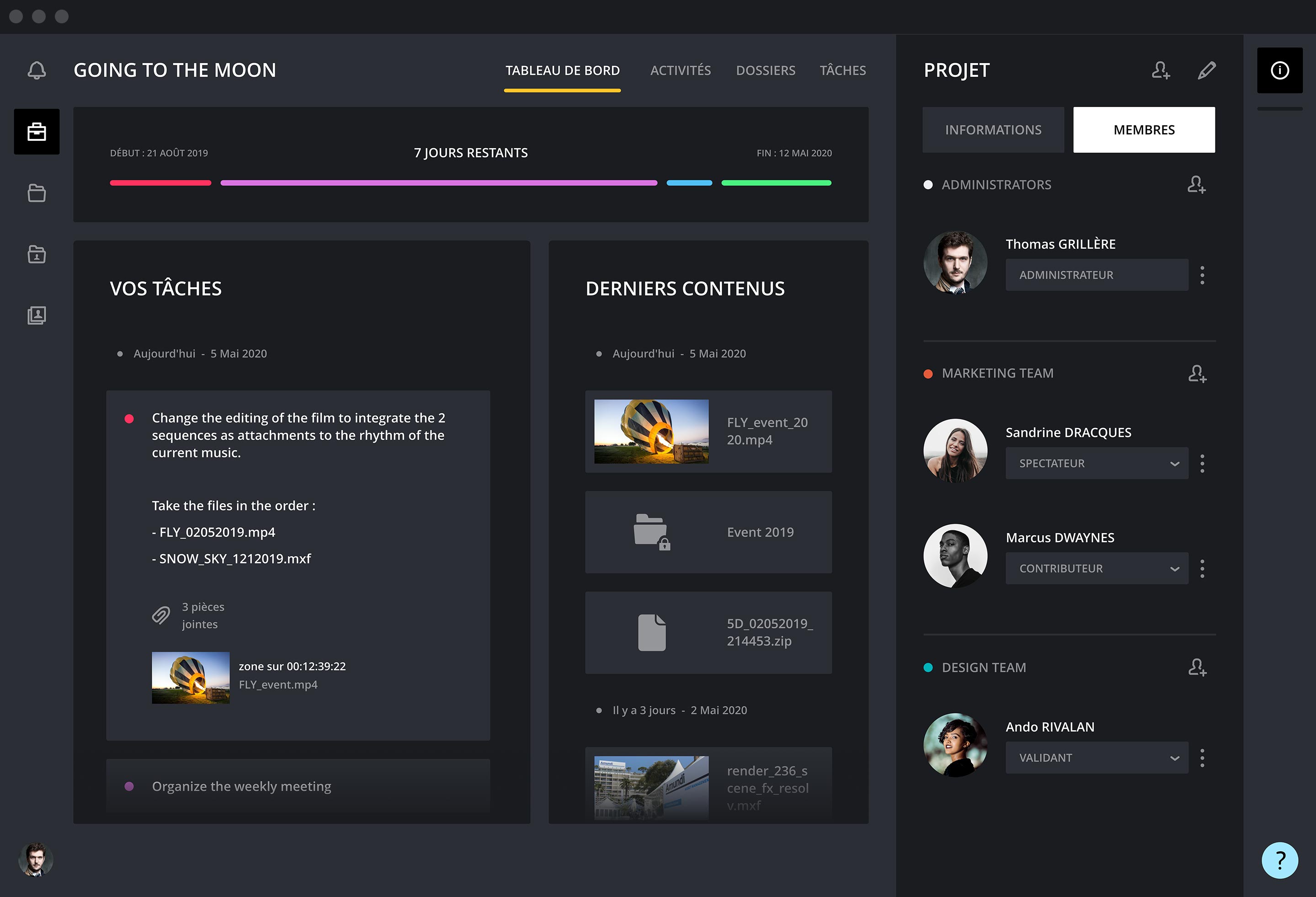Click the user avatar at bottom left
This screenshot has height=897, width=1316.
click(36, 860)
